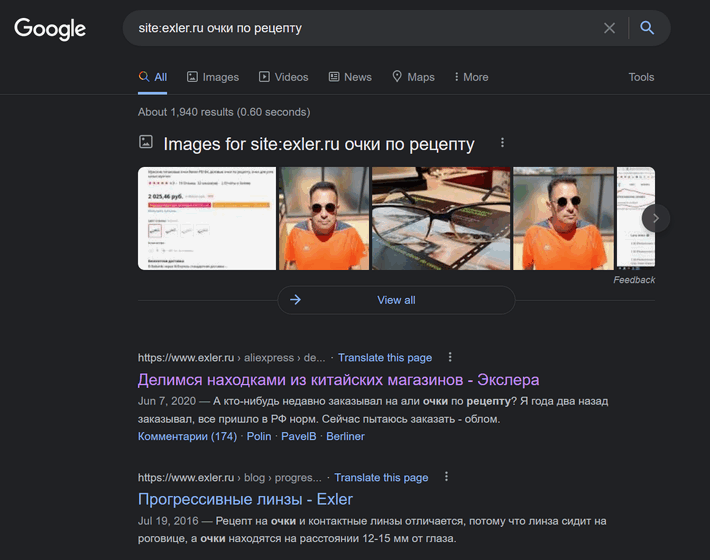Image resolution: width=710 pixels, height=560 pixels.
Task: Open the eyeglasses close-up thumbnail
Action: tap(441, 218)
